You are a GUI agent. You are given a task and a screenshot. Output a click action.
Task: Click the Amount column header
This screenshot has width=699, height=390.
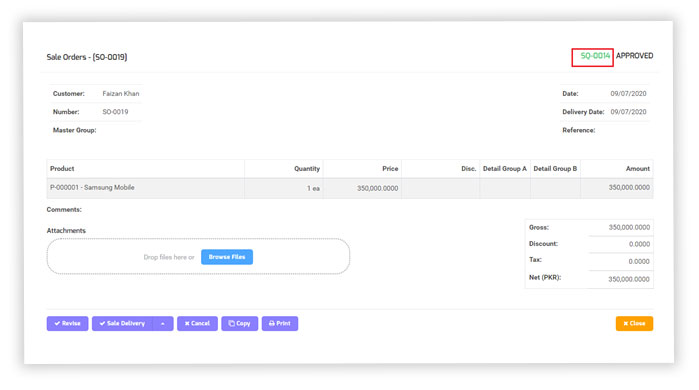617,168
